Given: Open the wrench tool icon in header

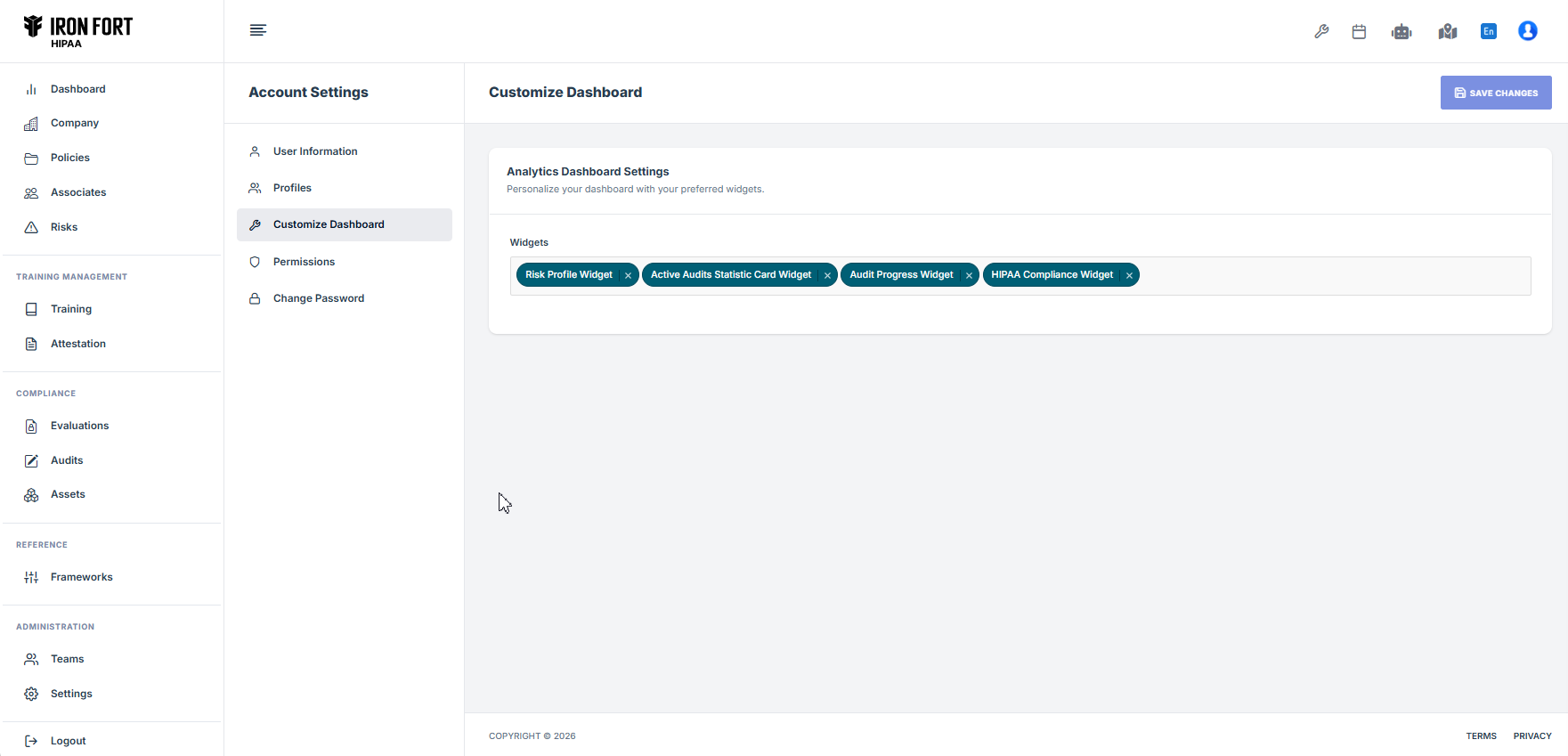Looking at the screenshot, I should tap(1321, 31).
